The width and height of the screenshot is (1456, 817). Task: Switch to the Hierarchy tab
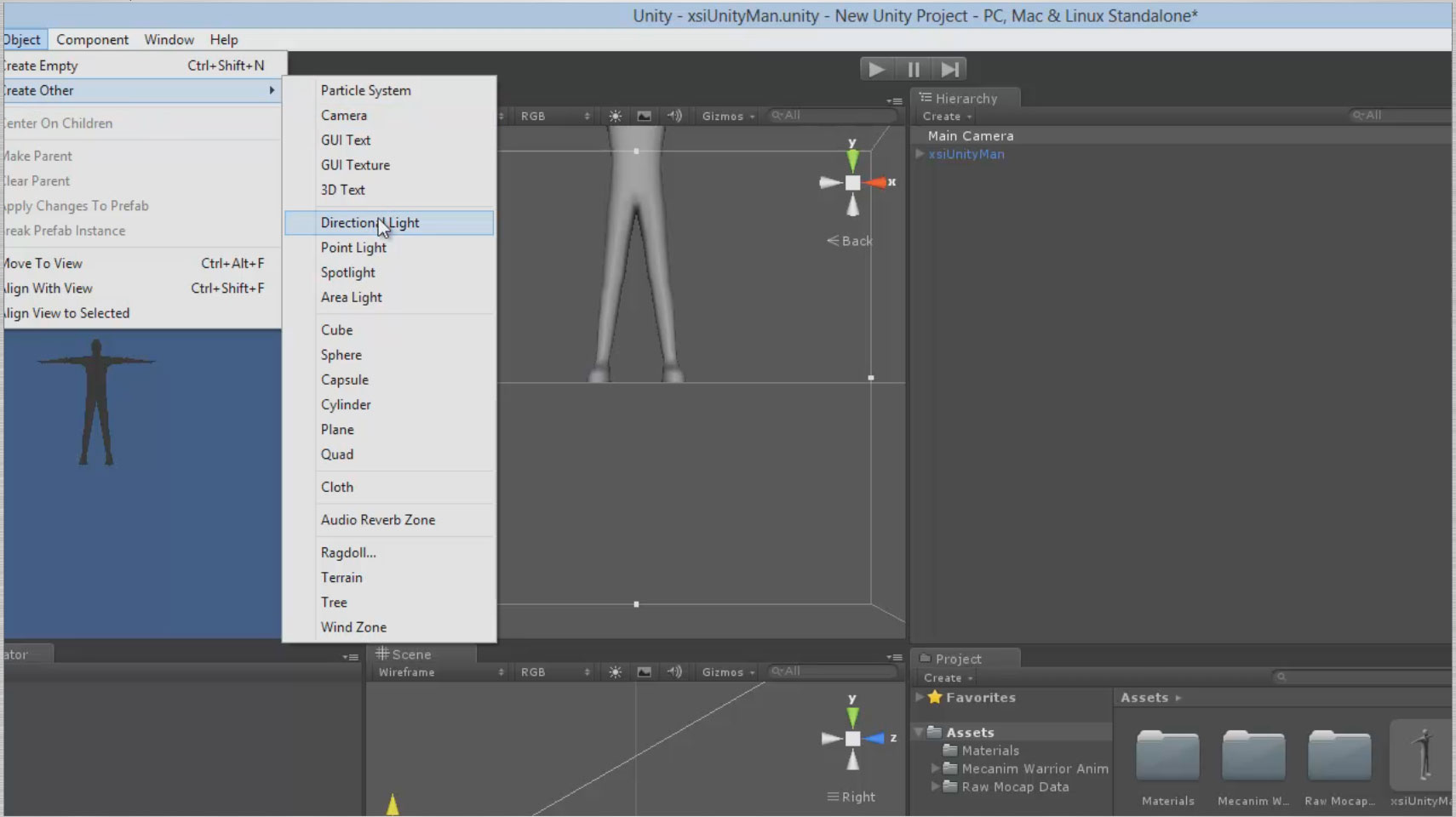pos(966,99)
